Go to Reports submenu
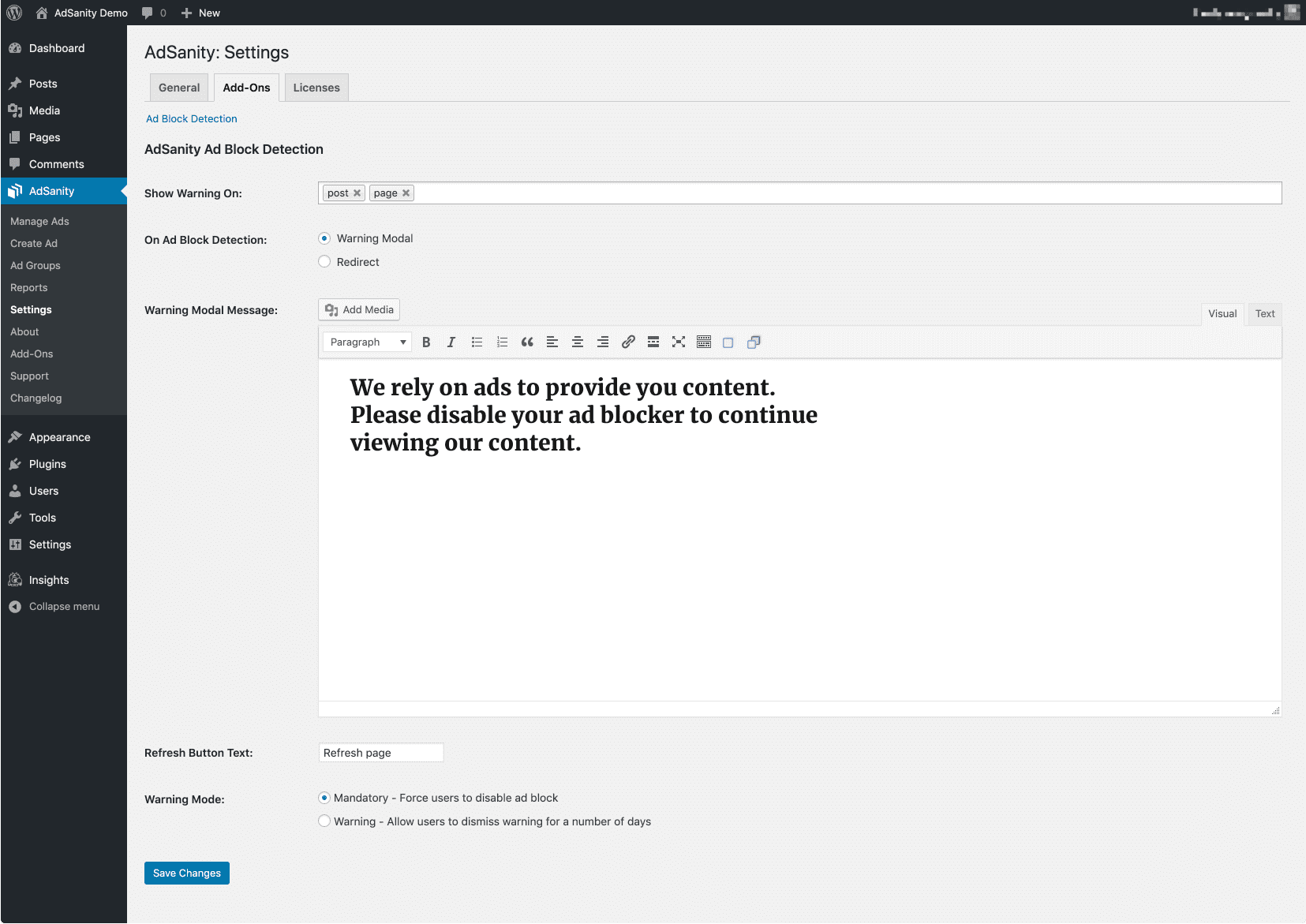Screen dimensions: 1306x924 29,288
